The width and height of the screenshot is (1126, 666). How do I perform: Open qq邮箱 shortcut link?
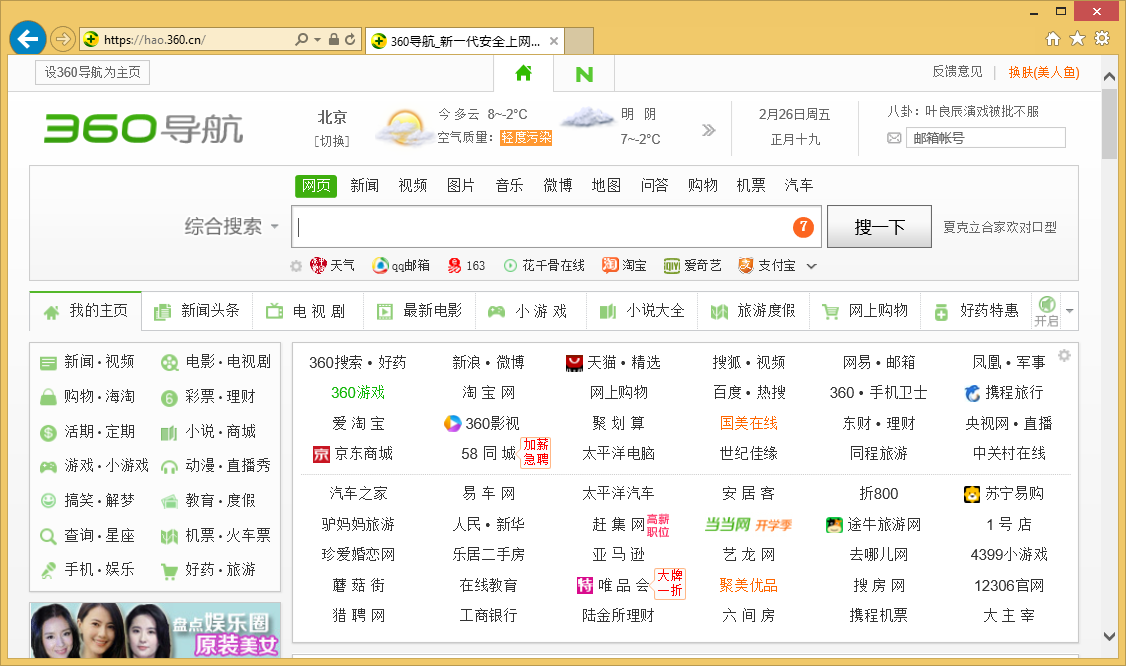pos(401,266)
